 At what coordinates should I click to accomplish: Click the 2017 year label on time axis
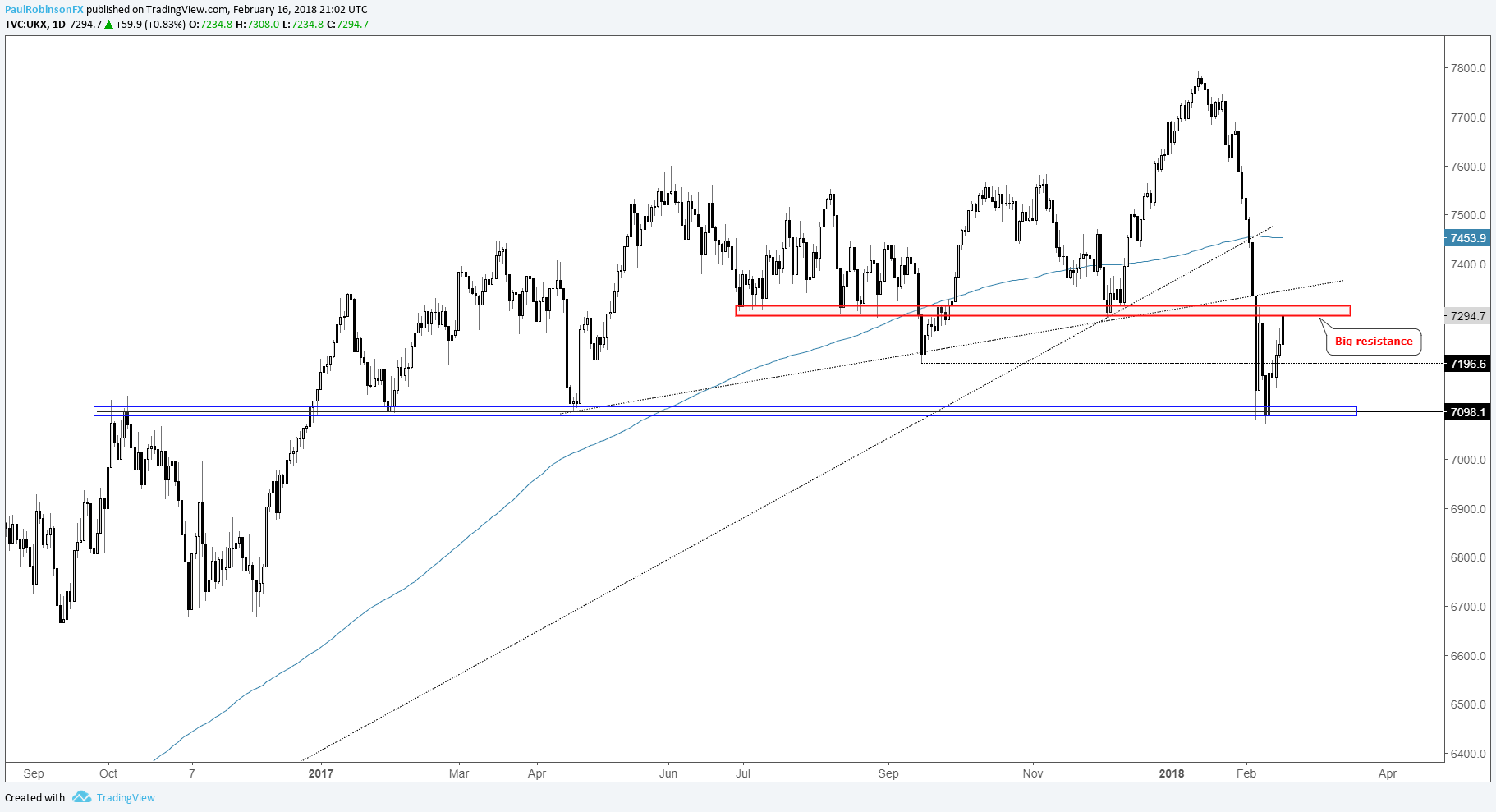tap(321, 773)
